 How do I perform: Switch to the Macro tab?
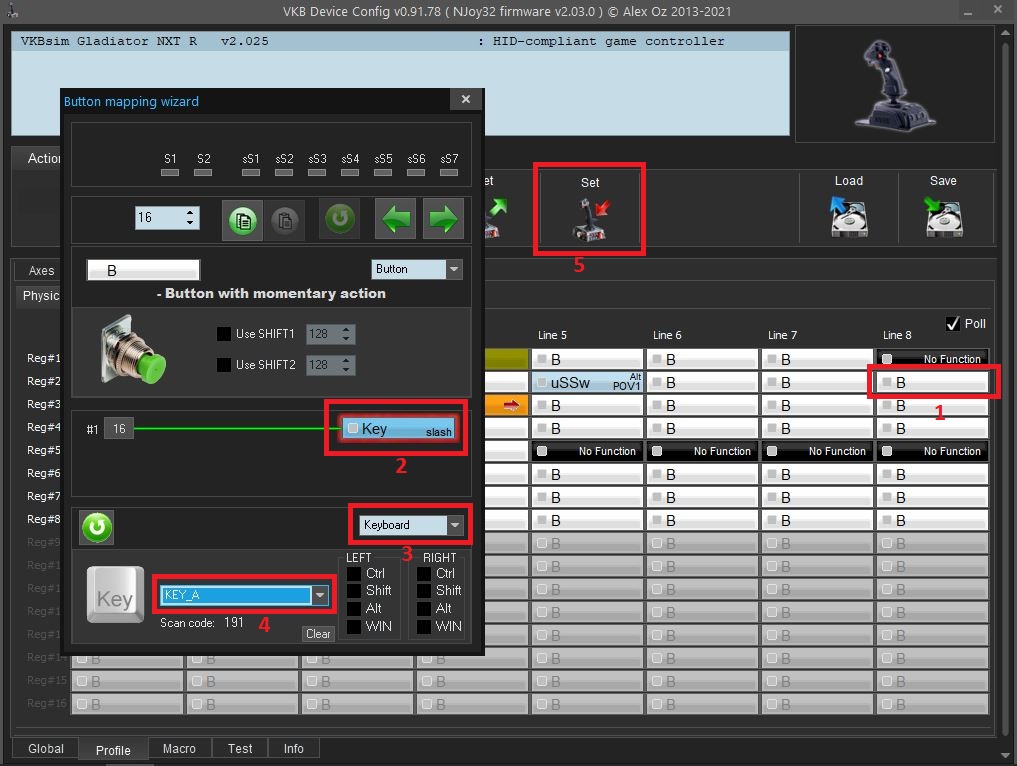[179, 748]
